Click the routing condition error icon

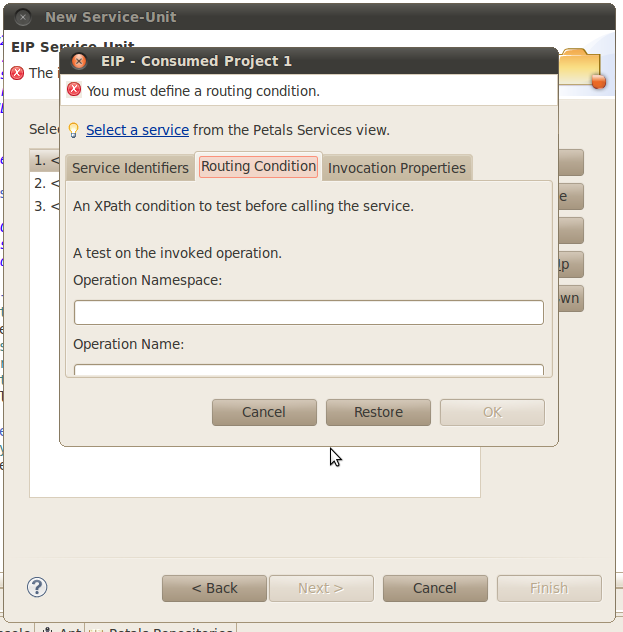pyautogui.click(x=73, y=90)
